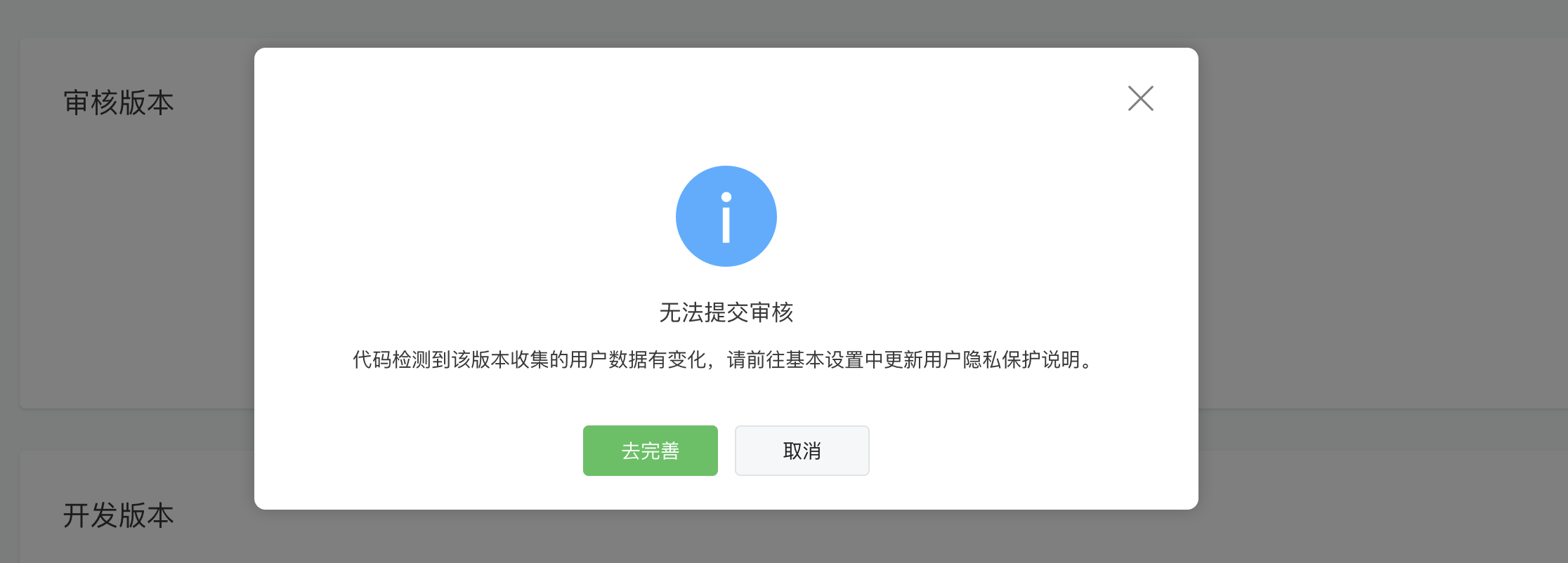
Task: Click the 代码检测到 start of the message
Action: [x=401, y=359]
